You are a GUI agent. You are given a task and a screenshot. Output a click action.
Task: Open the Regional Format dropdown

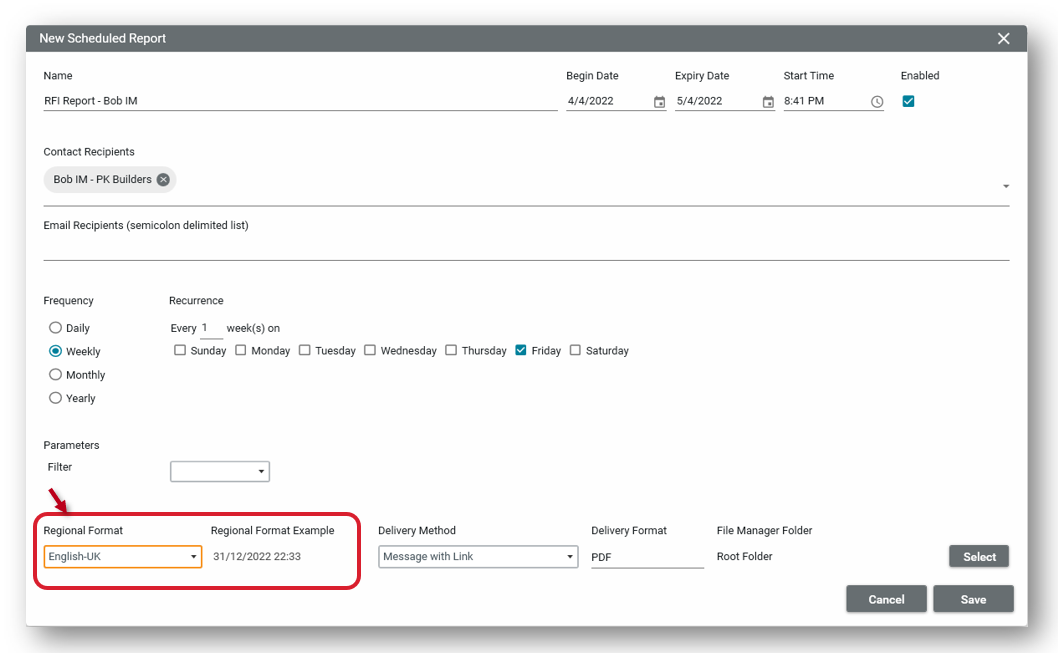(122, 557)
